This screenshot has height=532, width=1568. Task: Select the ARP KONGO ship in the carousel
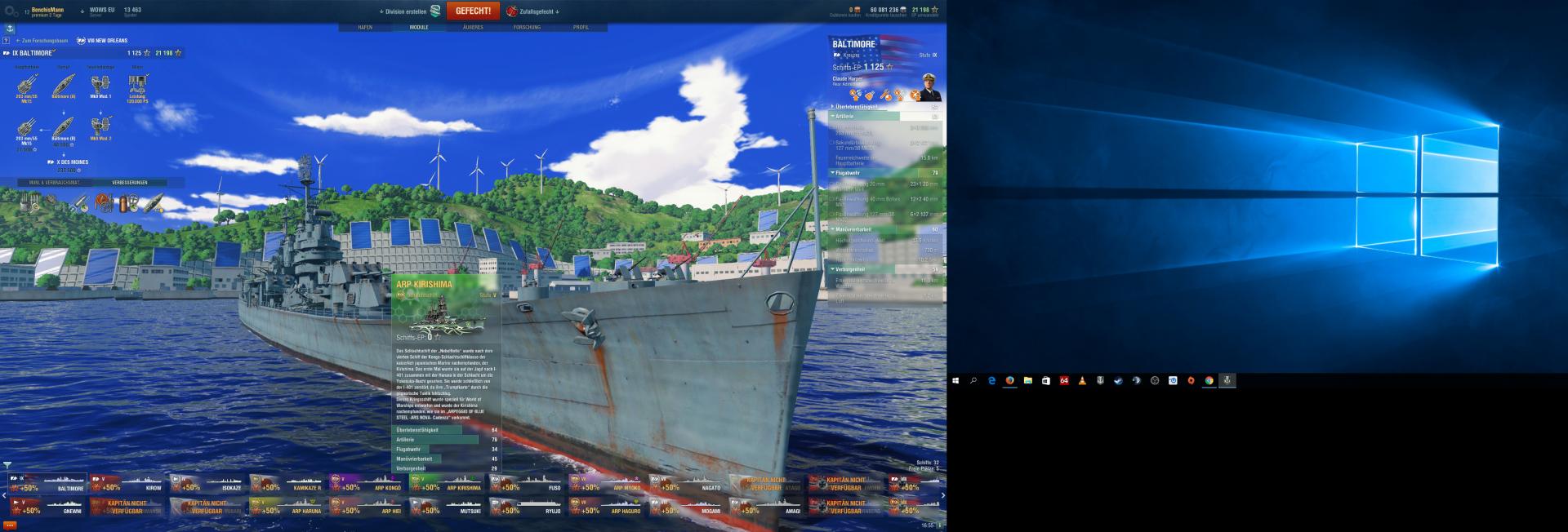(x=365, y=483)
